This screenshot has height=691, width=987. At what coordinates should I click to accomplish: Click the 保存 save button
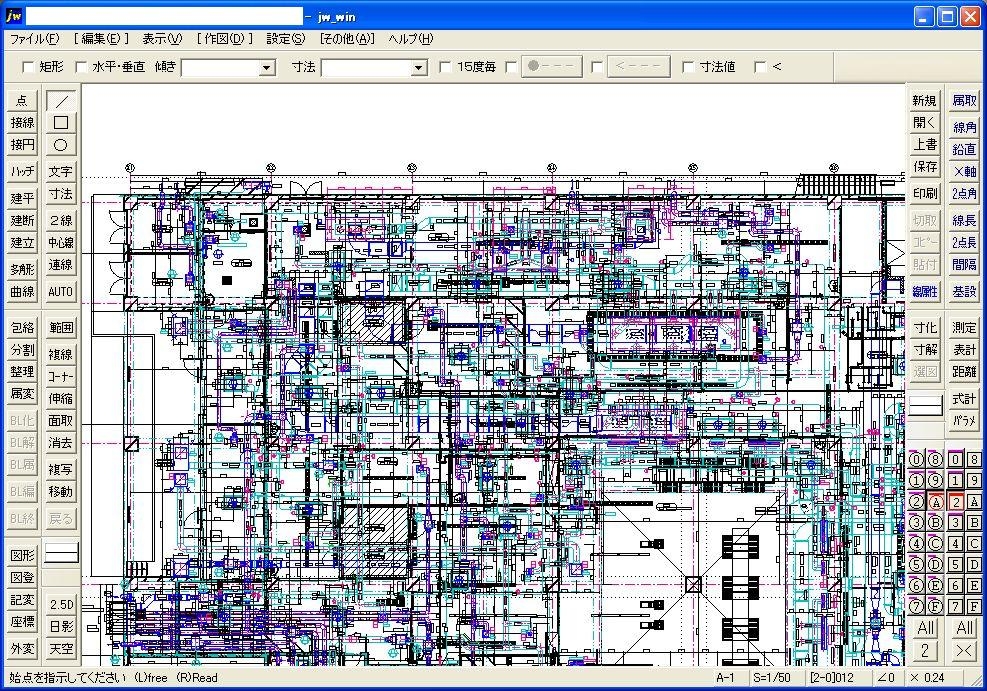pyautogui.click(x=925, y=167)
